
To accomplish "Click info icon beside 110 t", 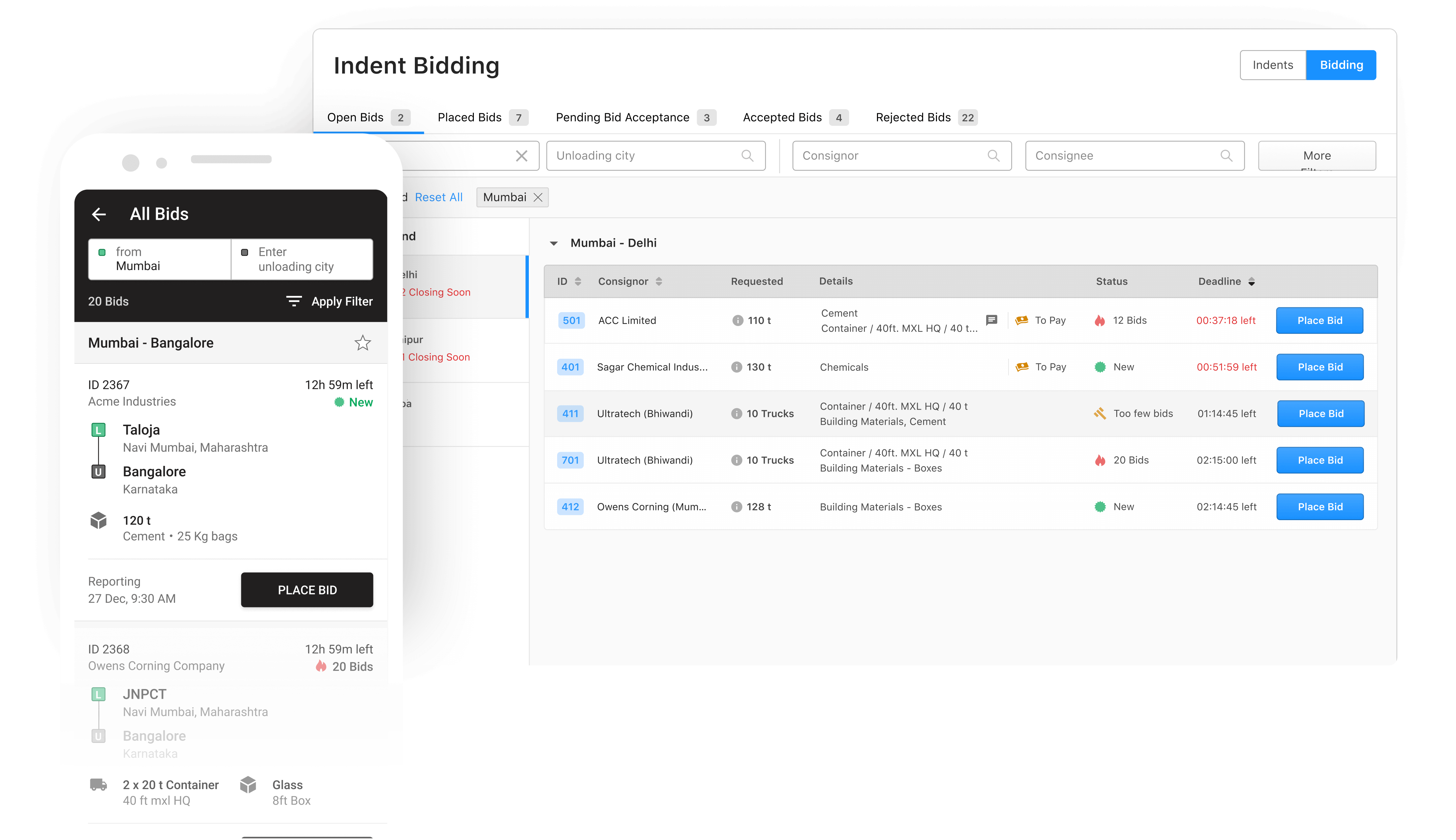I will coord(737,321).
